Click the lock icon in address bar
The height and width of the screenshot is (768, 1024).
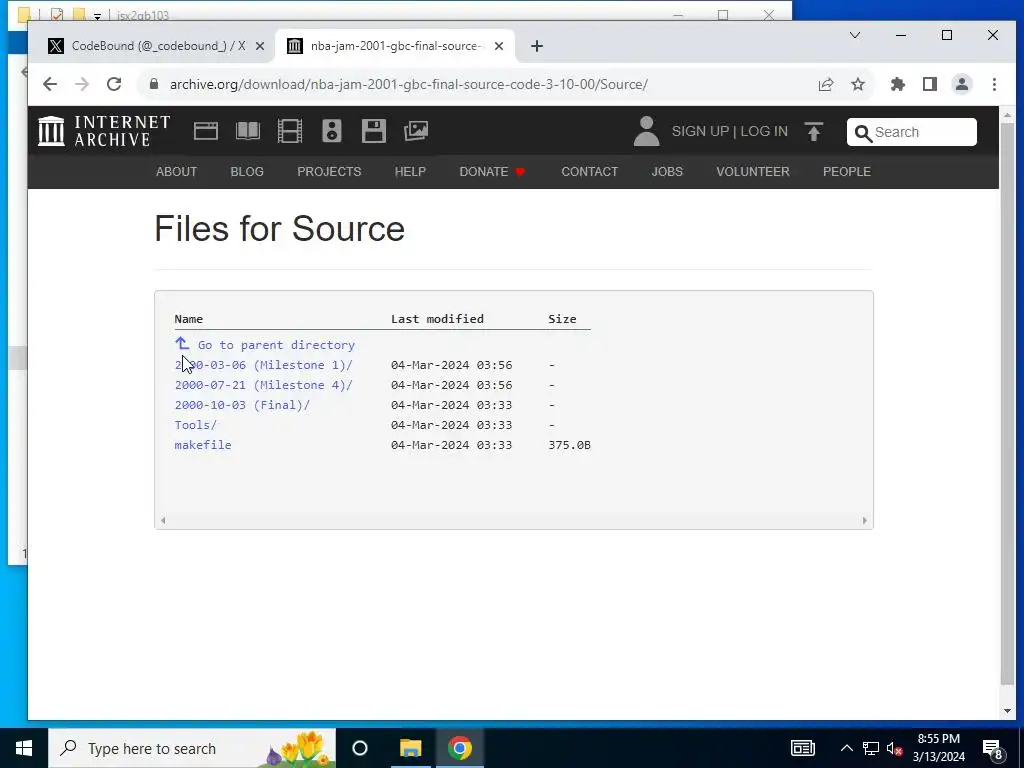[x=153, y=84]
